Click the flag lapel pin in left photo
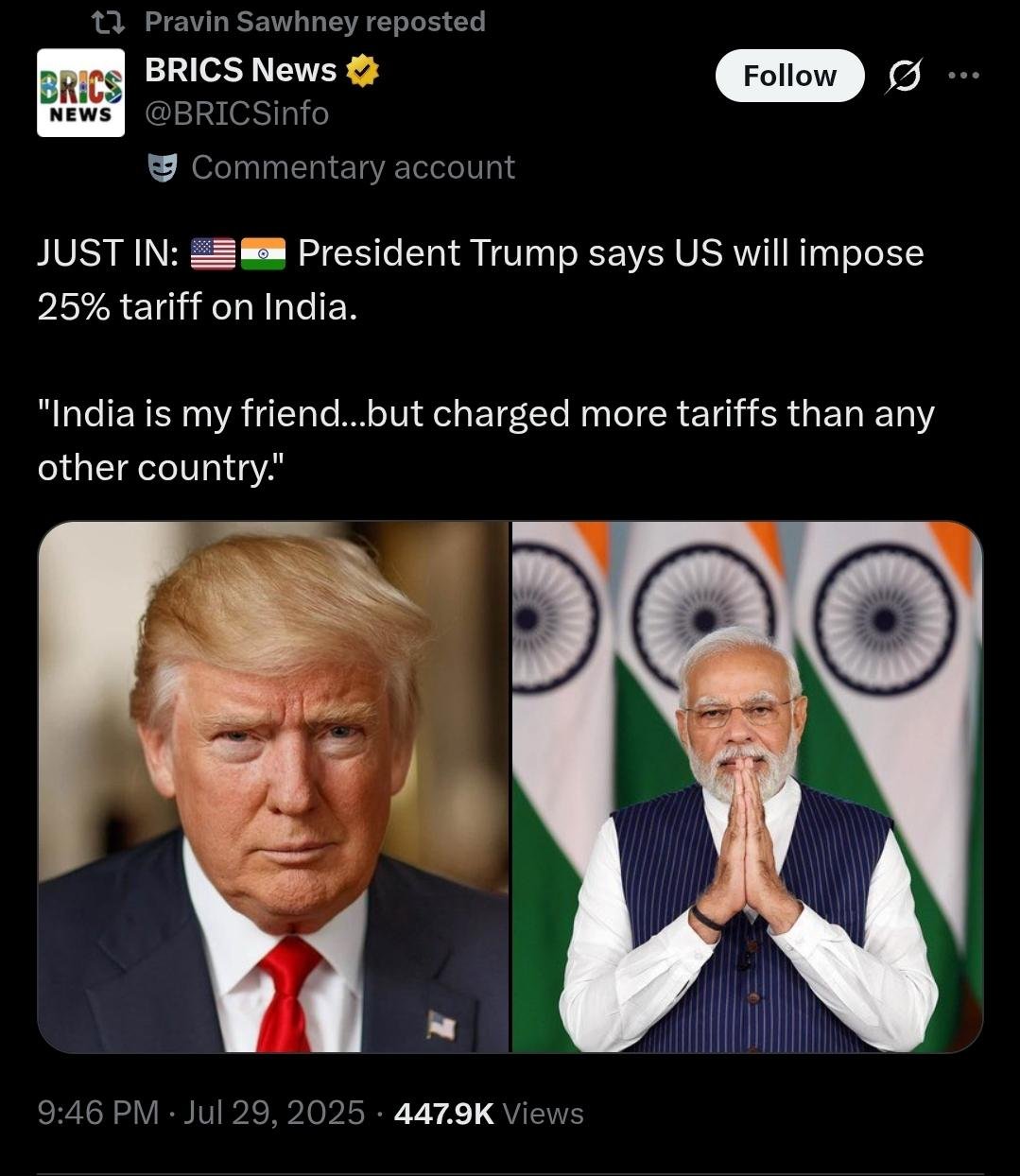Viewport: 1020px width, 1176px height. [441, 1025]
